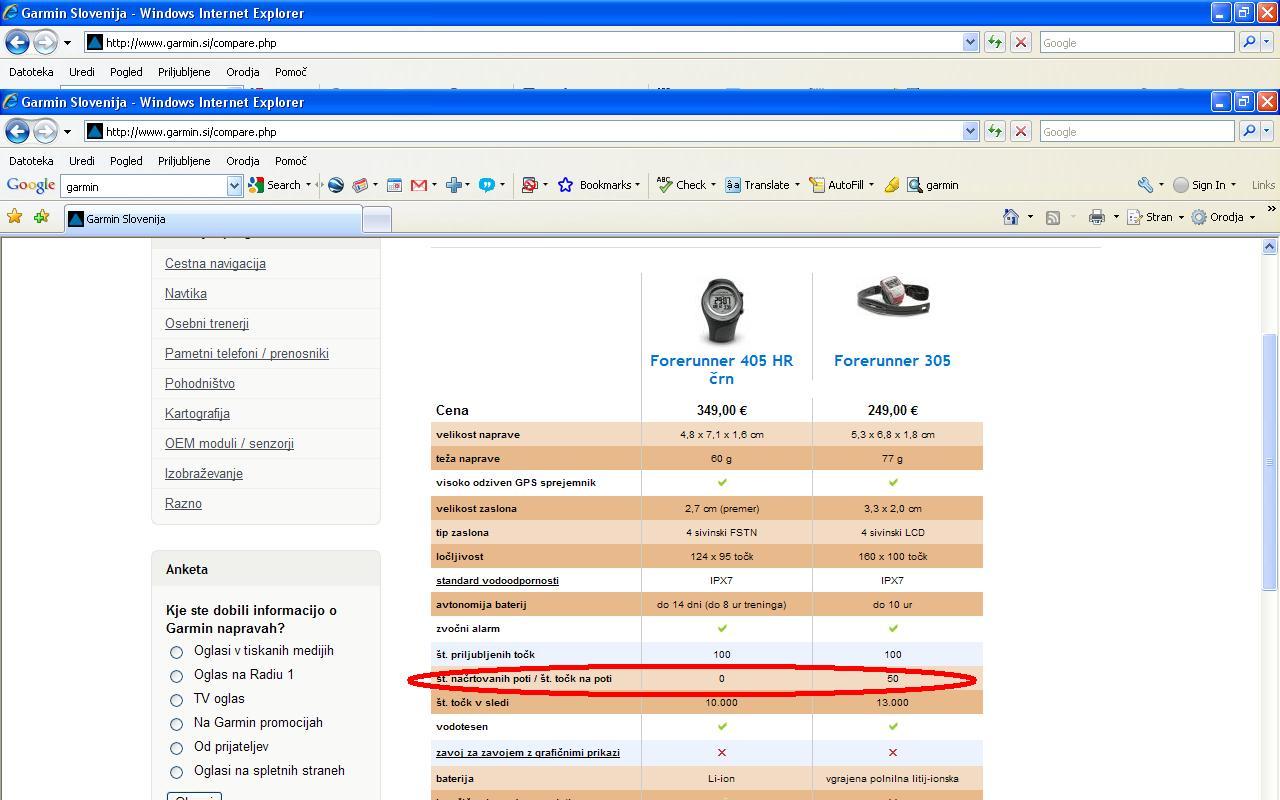Click the RSS feeds icon
Screen dimensions: 1280x800
tap(1053, 217)
